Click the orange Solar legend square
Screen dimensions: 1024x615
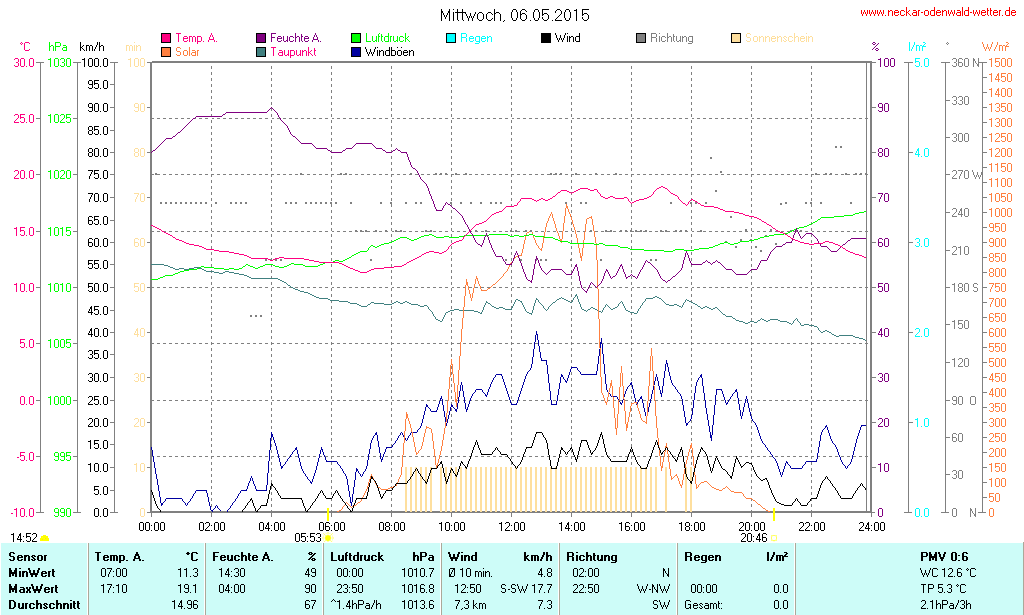(166, 52)
